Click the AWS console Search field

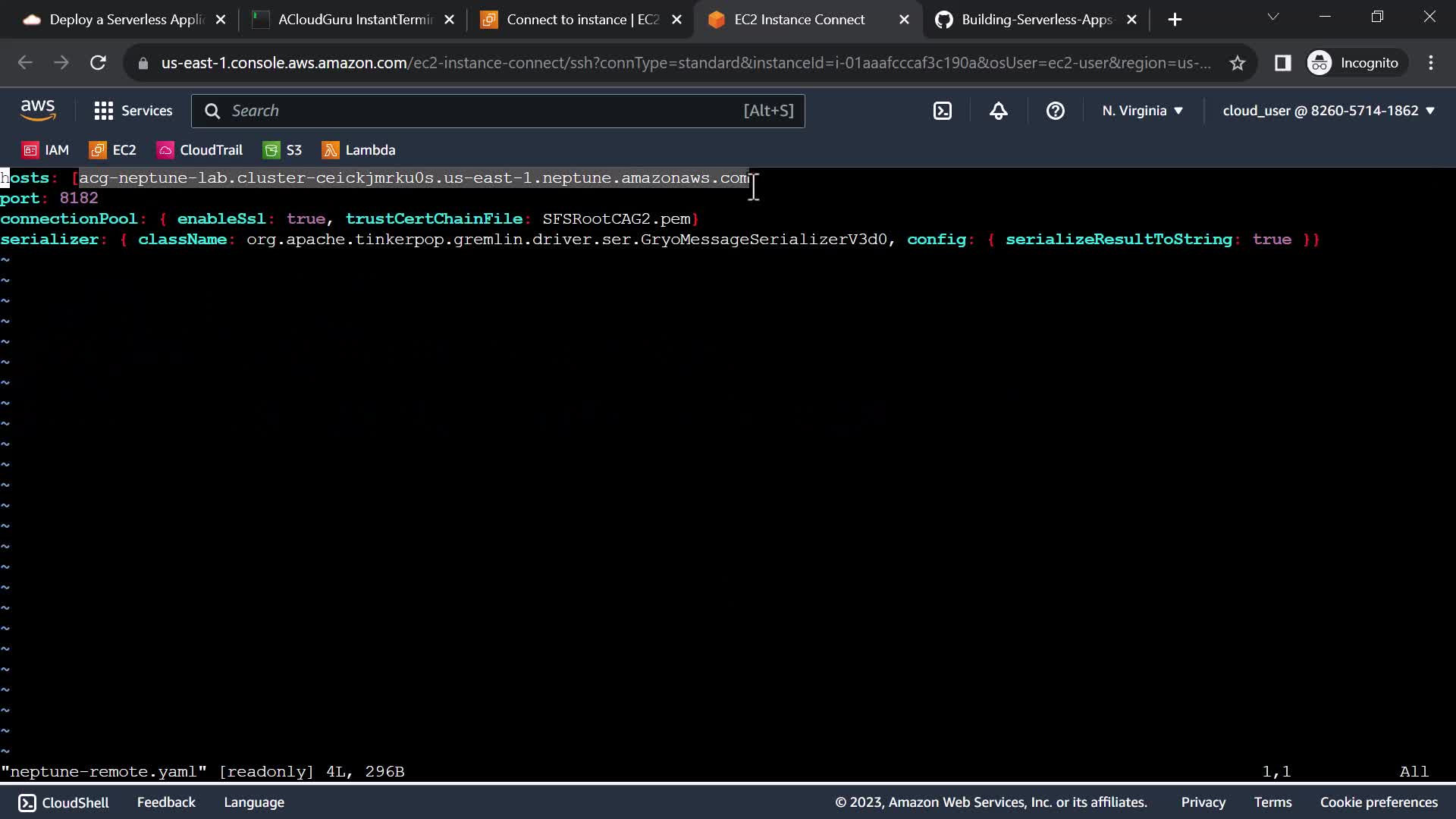(x=485, y=111)
